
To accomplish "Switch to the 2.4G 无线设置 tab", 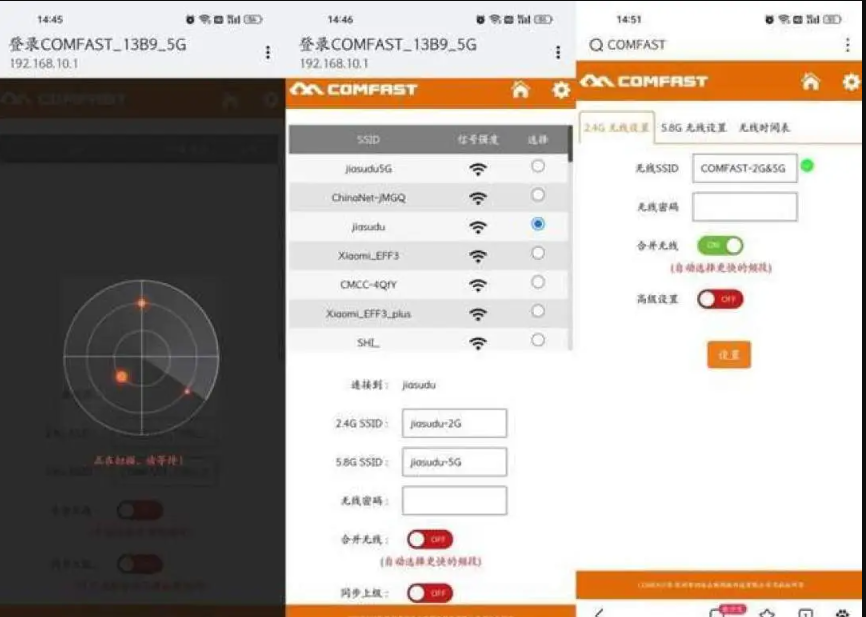I will [x=616, y=128].
